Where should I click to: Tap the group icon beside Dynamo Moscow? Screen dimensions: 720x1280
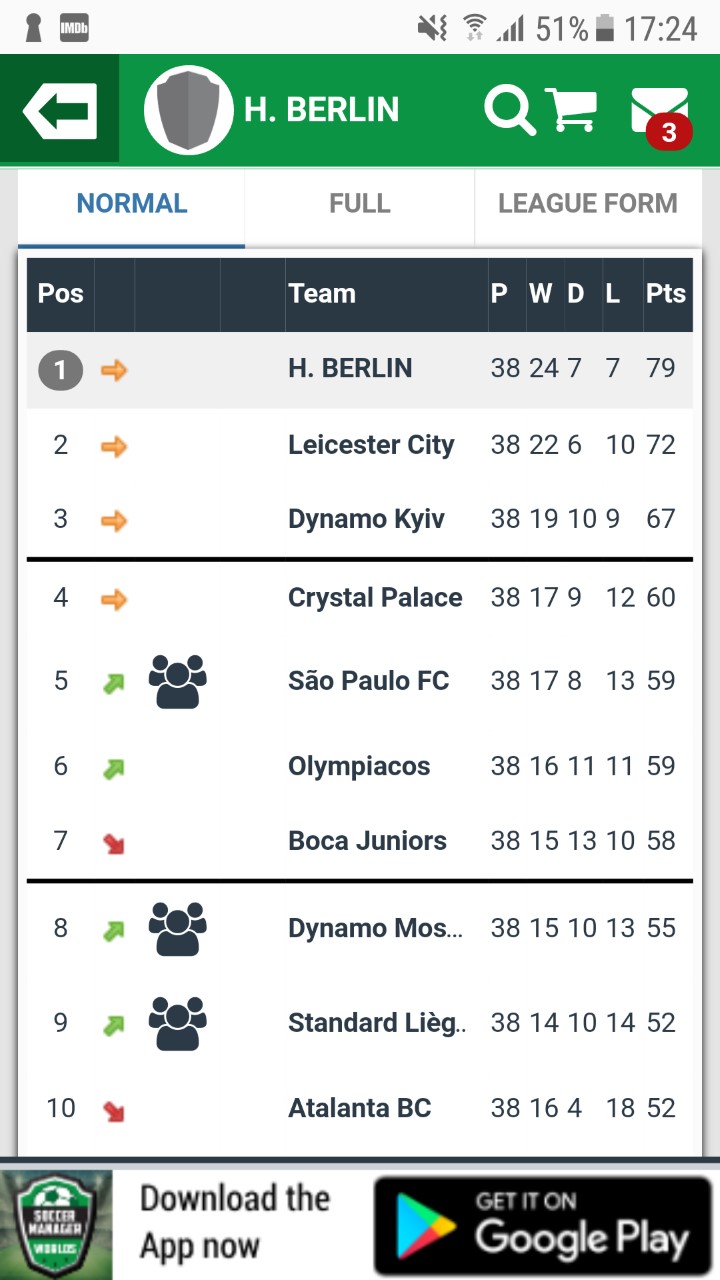[x=177, y=929]
